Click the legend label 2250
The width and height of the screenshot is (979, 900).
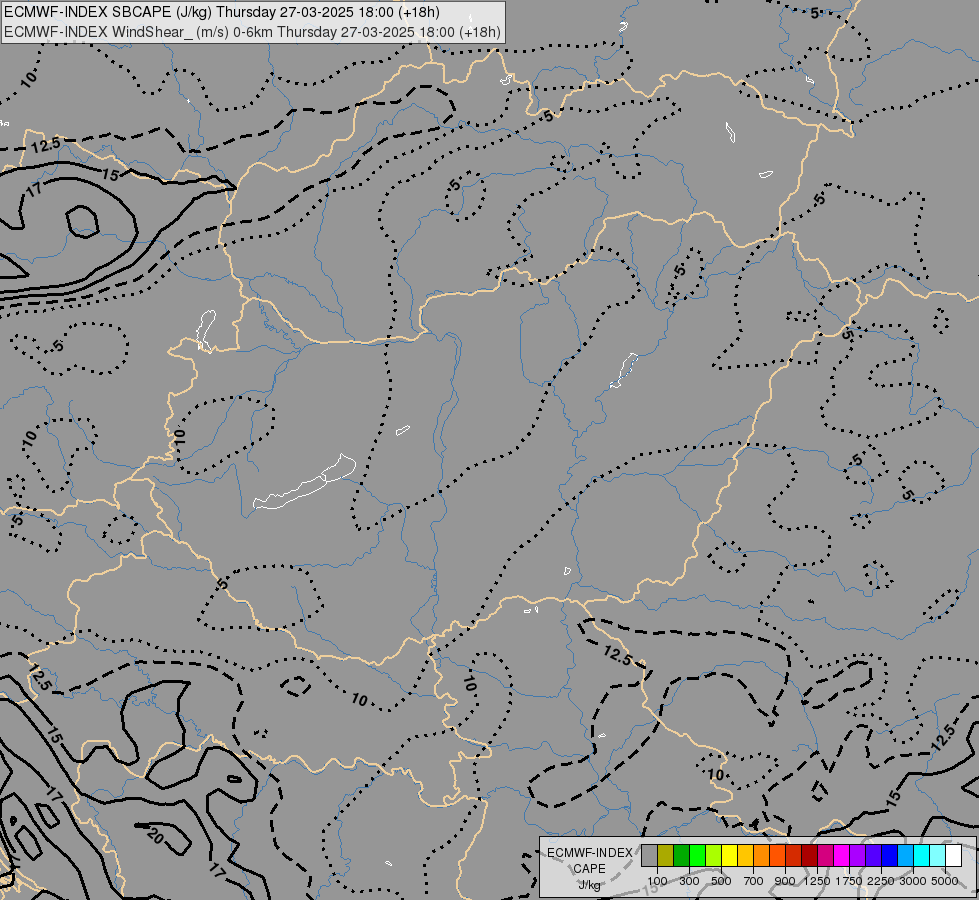(881, 881)
